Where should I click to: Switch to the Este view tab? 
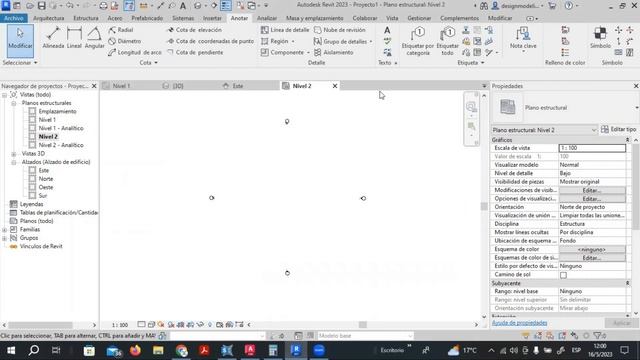click(x=238, y=86)
